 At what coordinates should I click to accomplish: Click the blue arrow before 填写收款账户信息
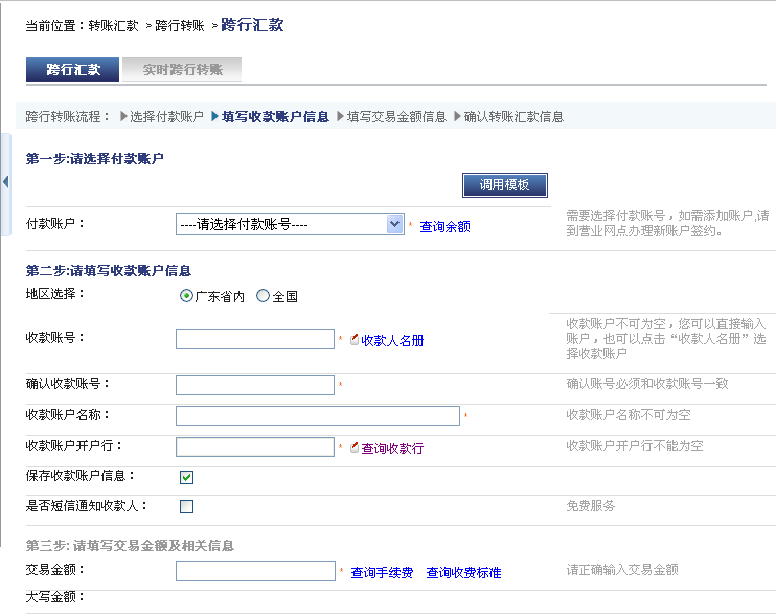pyautogui.click(x=215, y=116)
